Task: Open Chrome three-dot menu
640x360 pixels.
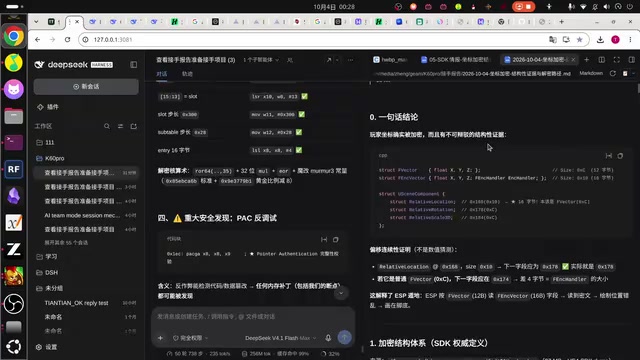Action: coord(630,40)
